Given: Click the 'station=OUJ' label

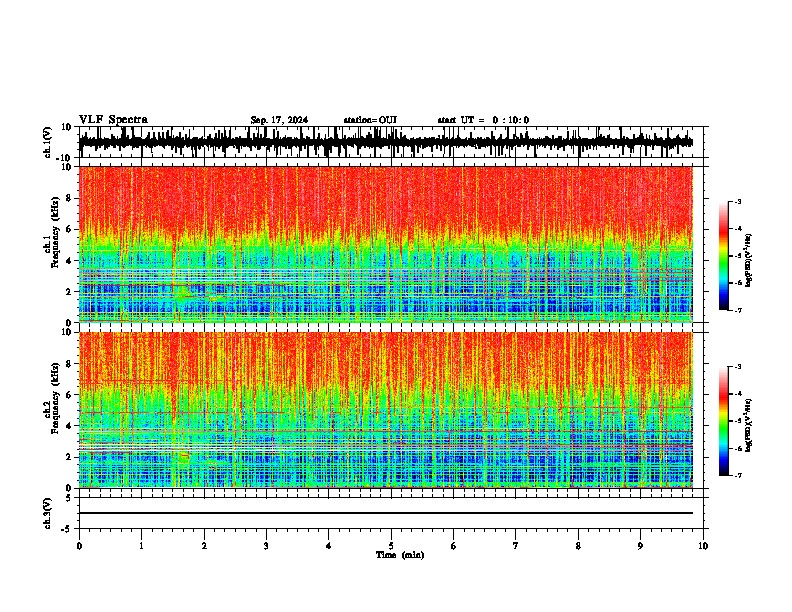Looking at the screenshot, I should click(370, 120).
